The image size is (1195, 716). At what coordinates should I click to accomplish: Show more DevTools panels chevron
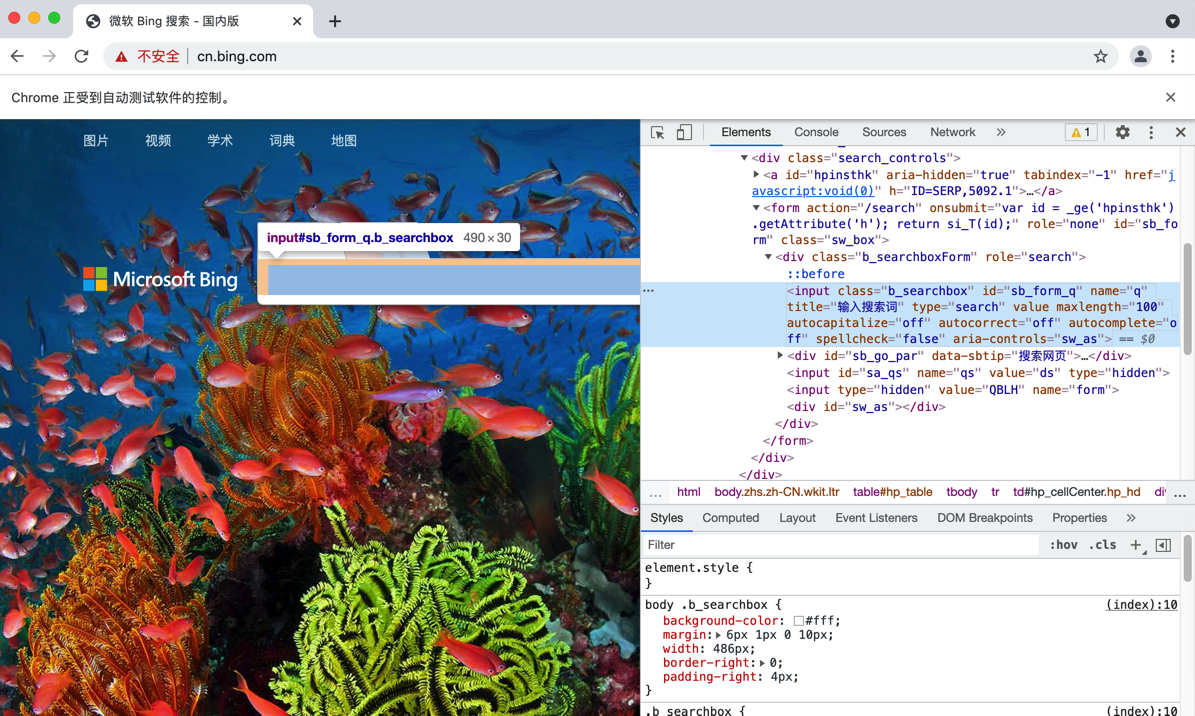pos(1001,133)
